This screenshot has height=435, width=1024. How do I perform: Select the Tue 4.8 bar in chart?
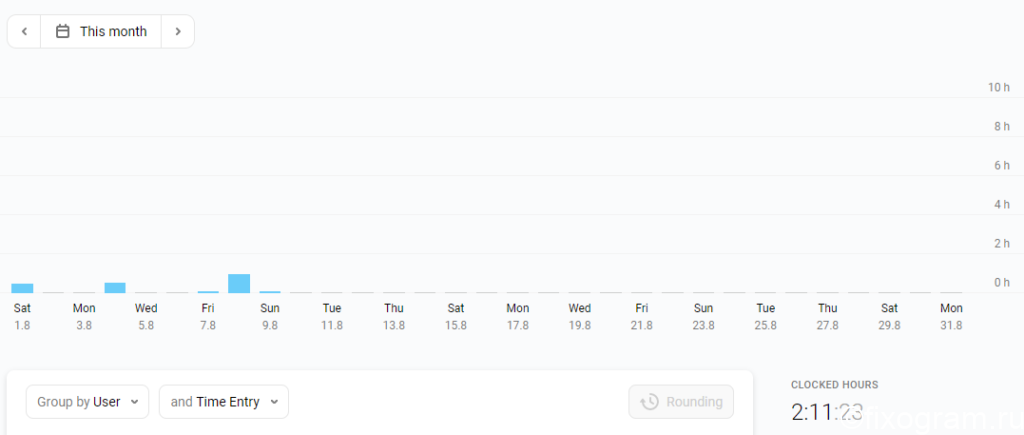[x=115, y=287]
